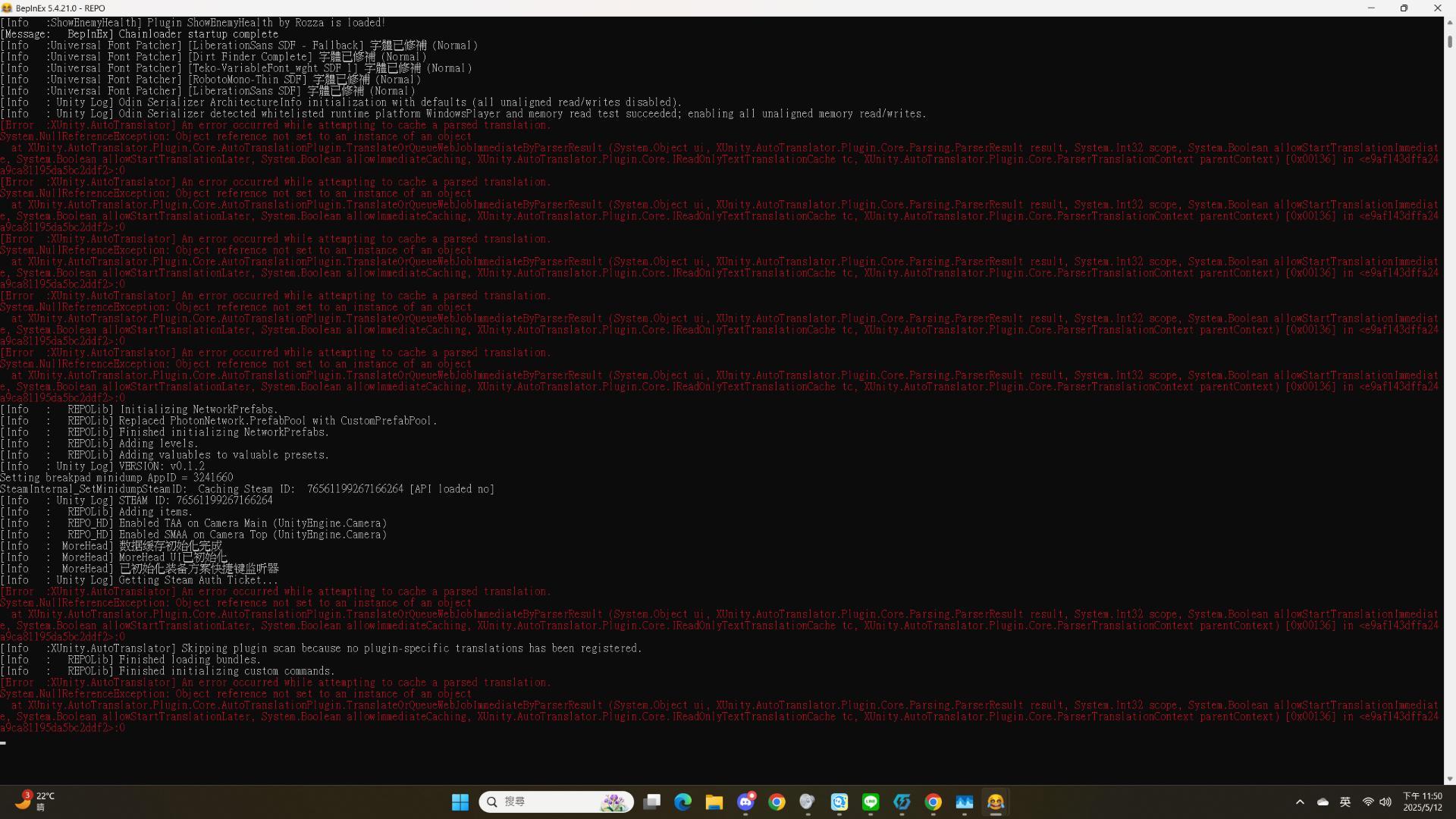The height and width of the screenshot is (819, 1456).
Task: Open the green LINE app icon
Action: [871, 802]
